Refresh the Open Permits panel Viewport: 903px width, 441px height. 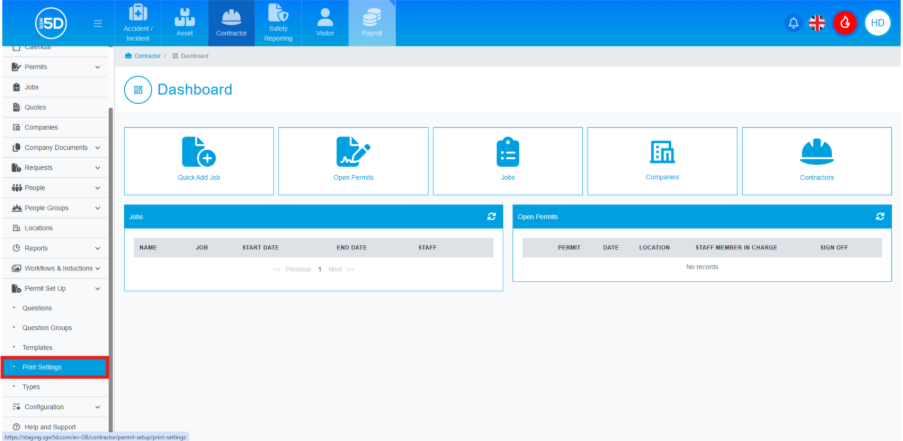coord(880,216)
